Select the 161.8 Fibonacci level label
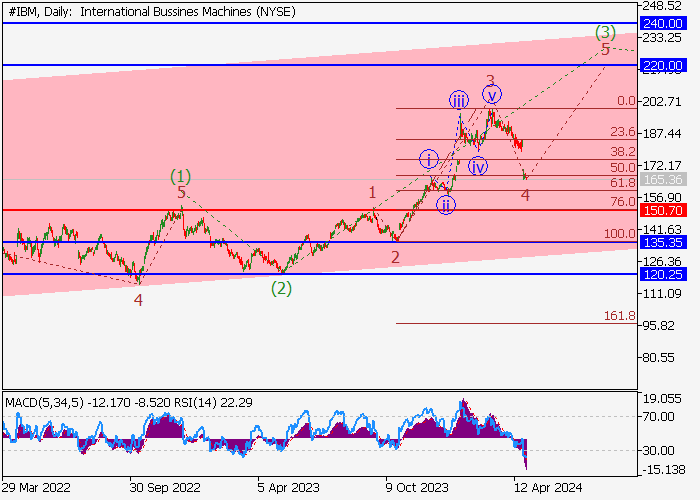 [620, 316]
